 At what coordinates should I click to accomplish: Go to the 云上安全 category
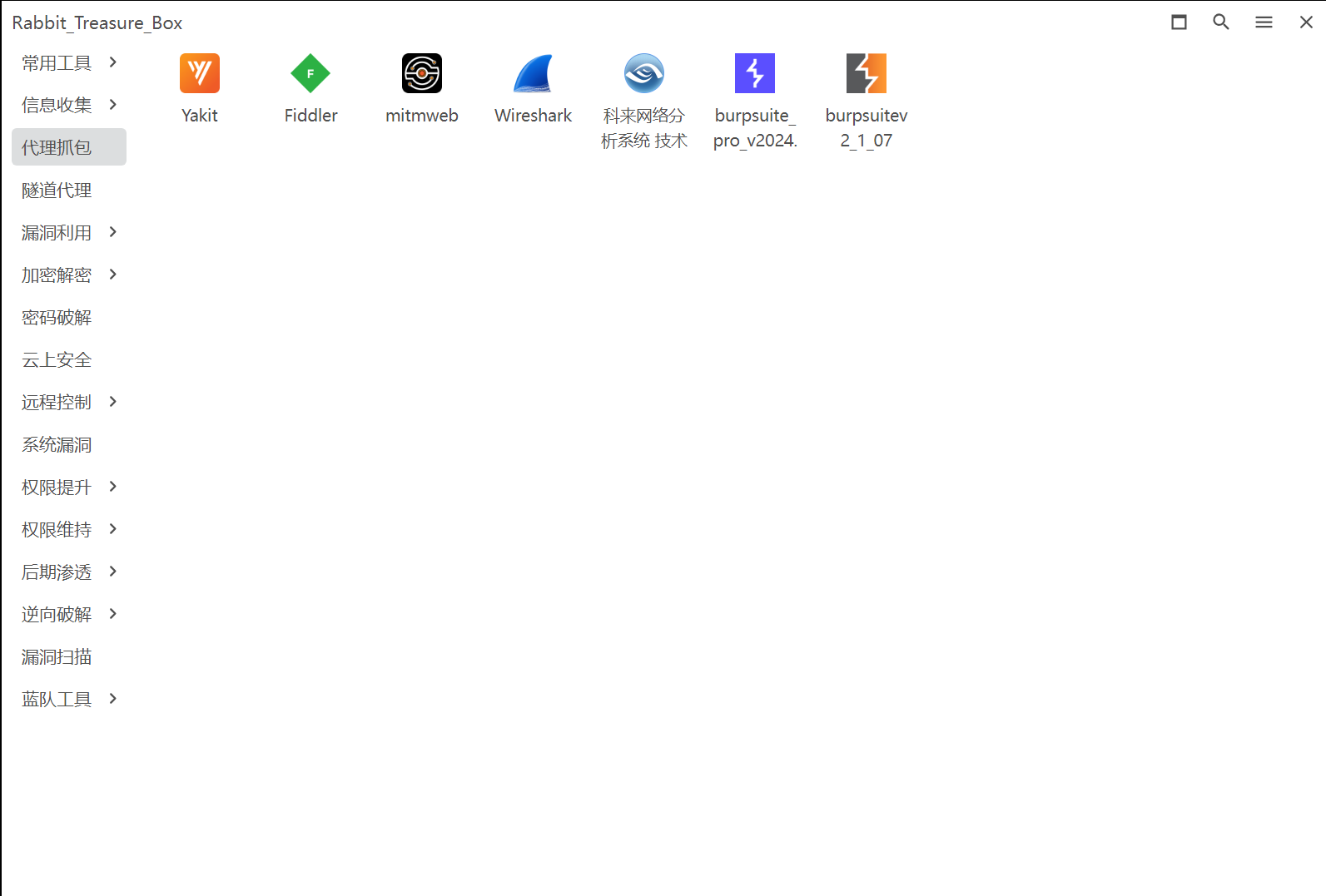pos(57,360)
